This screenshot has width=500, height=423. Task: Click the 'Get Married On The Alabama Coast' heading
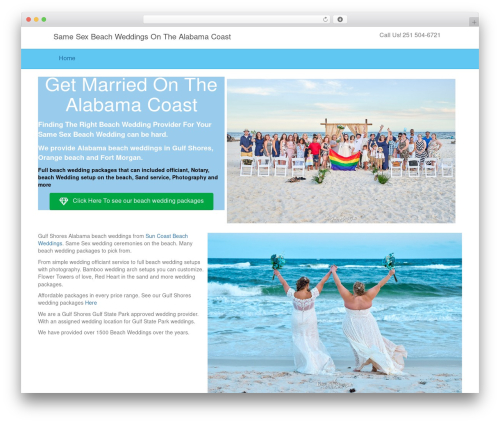[131, 95]
